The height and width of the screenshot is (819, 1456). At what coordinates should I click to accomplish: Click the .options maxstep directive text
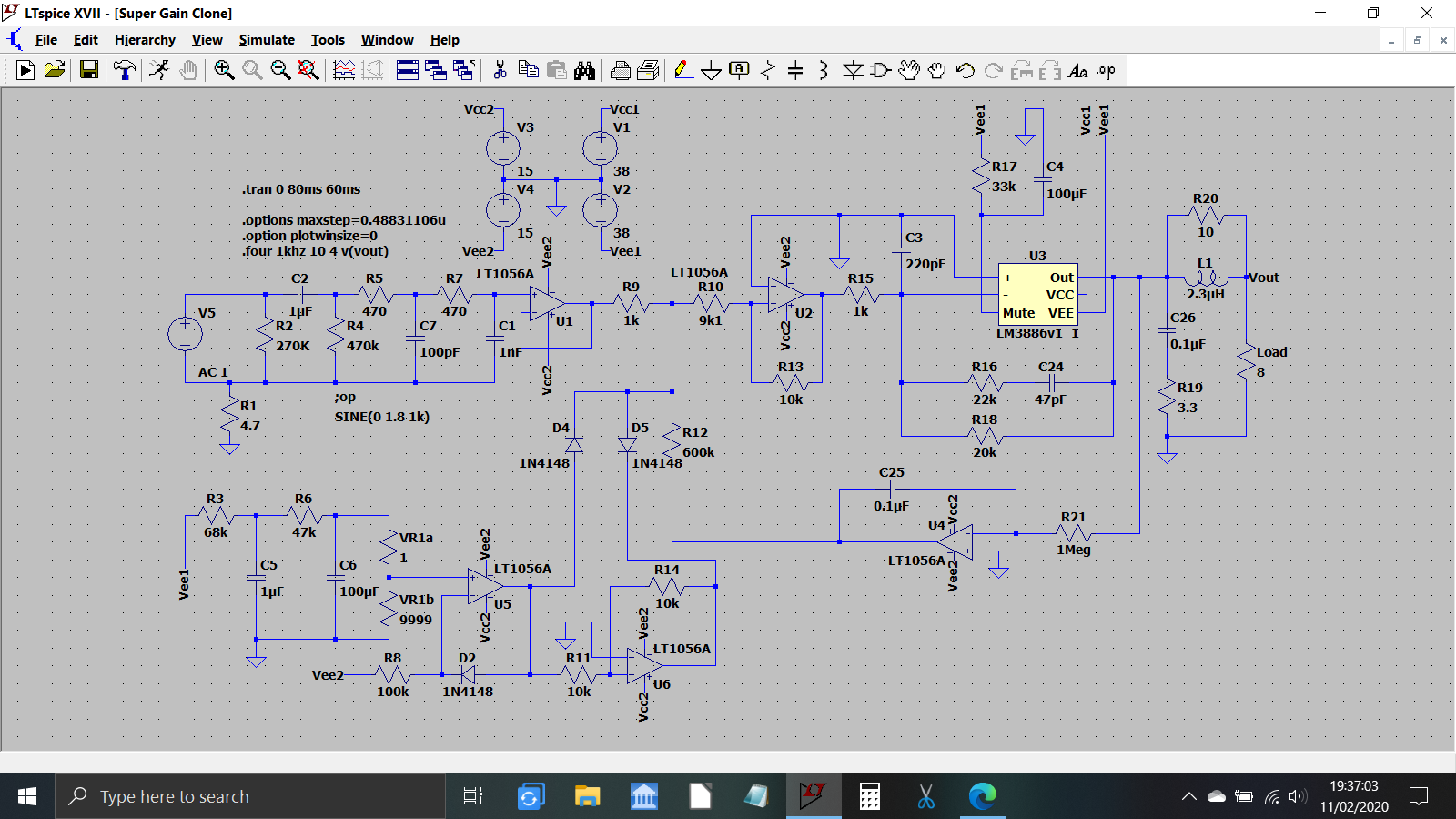pyautogui.click(x=344, y=220)
